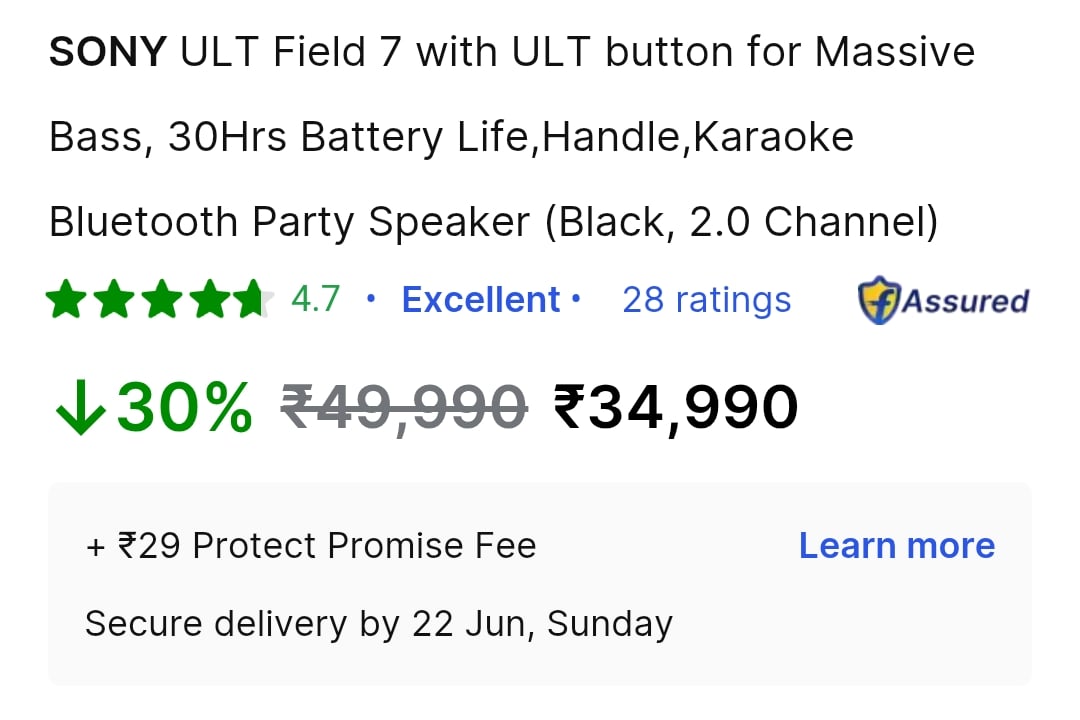Image resolution: width=1080 pixels, height=720 pixels.
Task: Click the Bluetooth Party Speaker title line
Action: 493,223
